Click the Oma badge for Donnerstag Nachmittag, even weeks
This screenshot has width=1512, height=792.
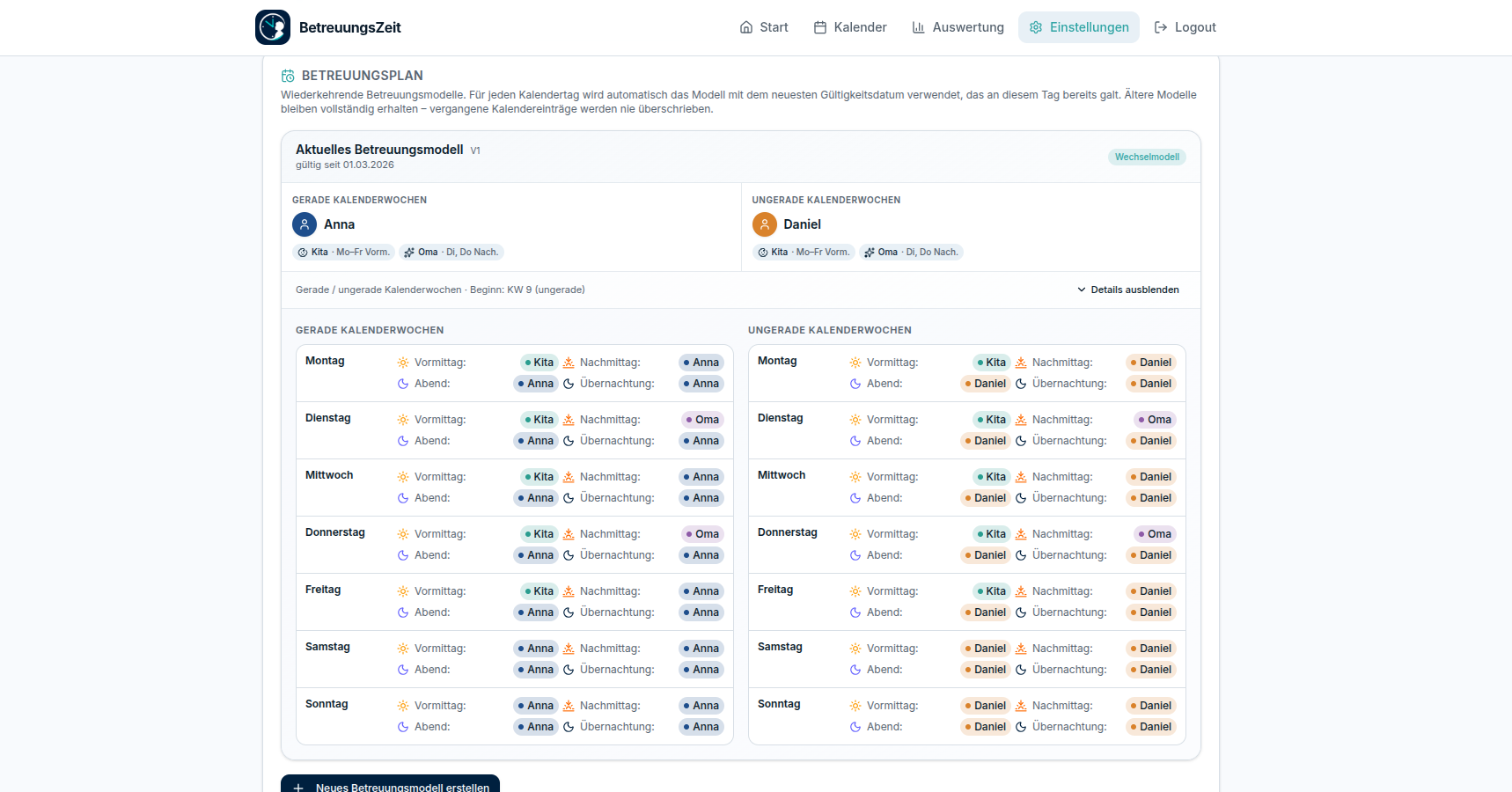(702, 534)
